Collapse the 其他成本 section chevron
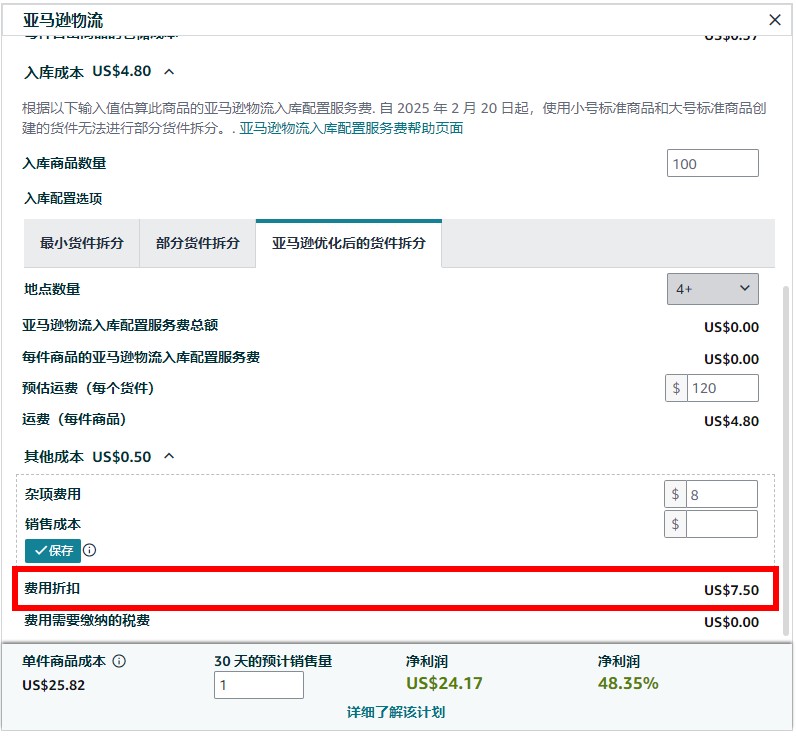 [x=169, y=456]
